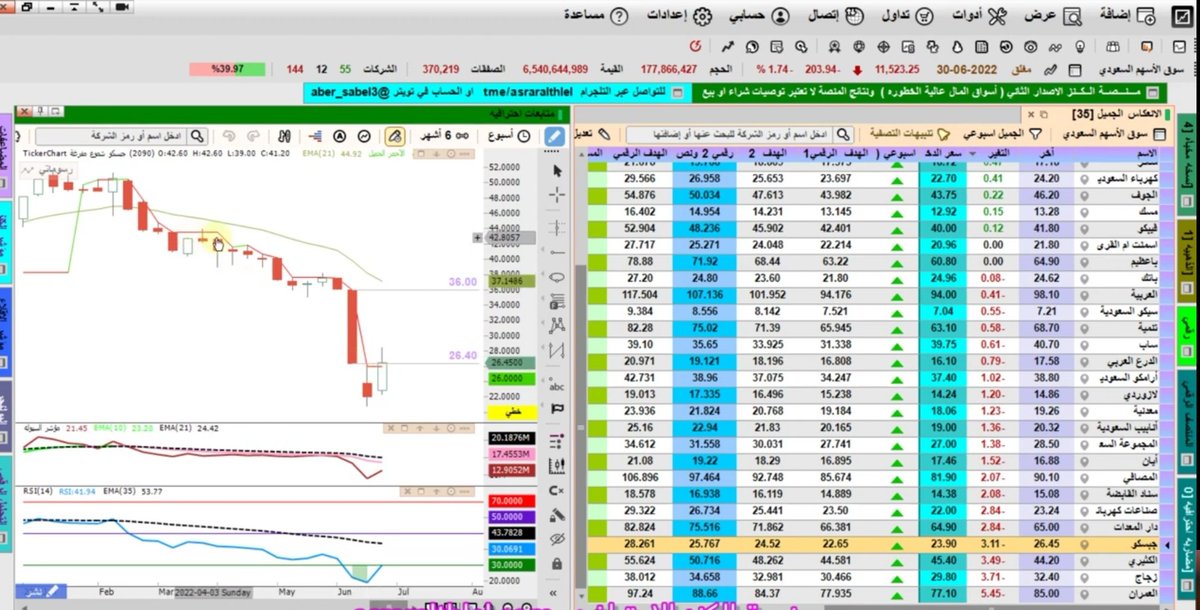Click the red refresh icon in top toolbar

pos(696,46)
